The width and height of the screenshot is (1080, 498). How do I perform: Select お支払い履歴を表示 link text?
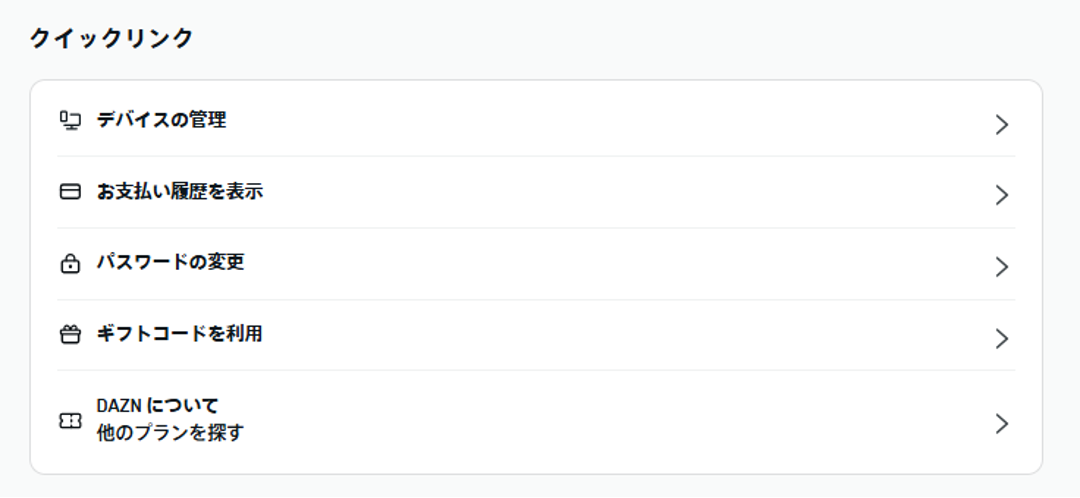pos(180,192)
